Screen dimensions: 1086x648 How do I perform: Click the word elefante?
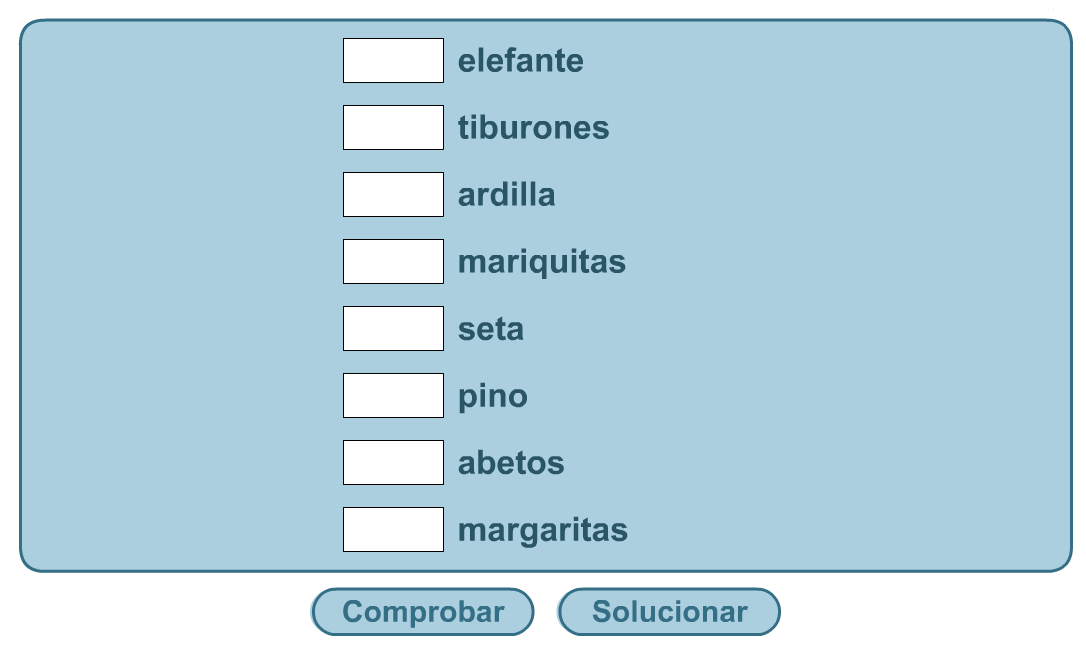click(x=521, y=60)
